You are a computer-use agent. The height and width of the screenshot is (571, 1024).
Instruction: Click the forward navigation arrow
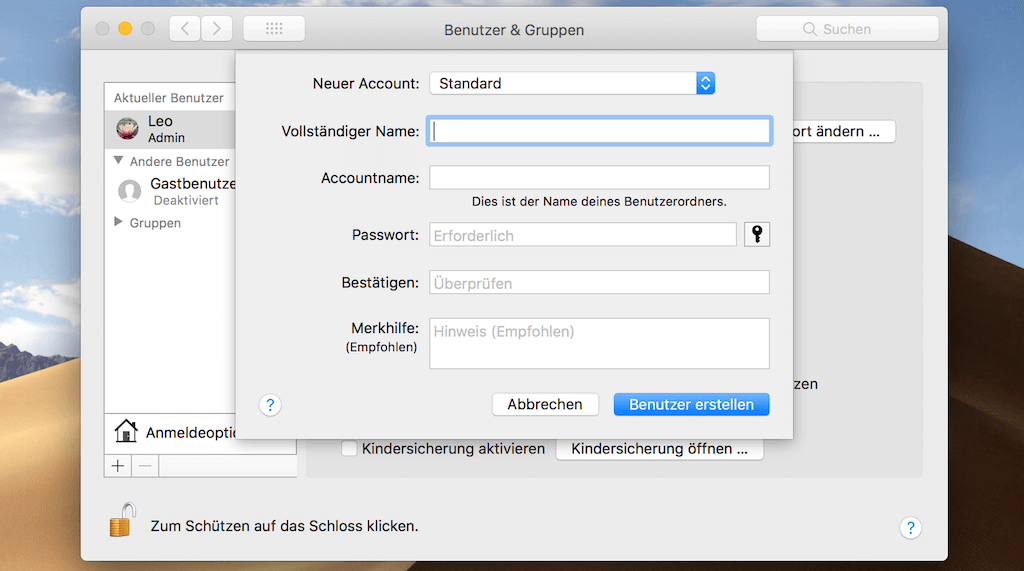(216, 29)
